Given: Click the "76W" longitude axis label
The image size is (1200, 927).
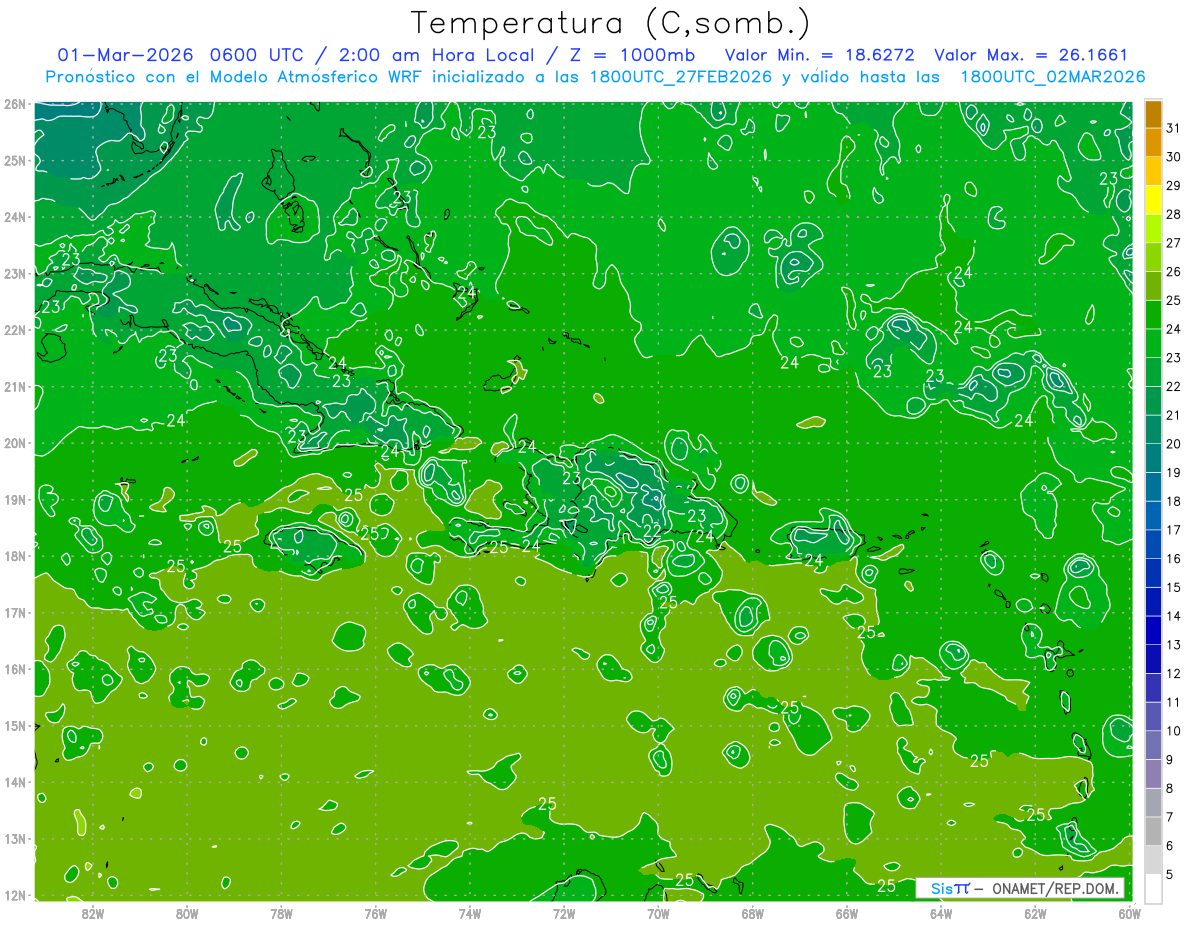Looking at the screenshot, I should [x=376, y=913].
